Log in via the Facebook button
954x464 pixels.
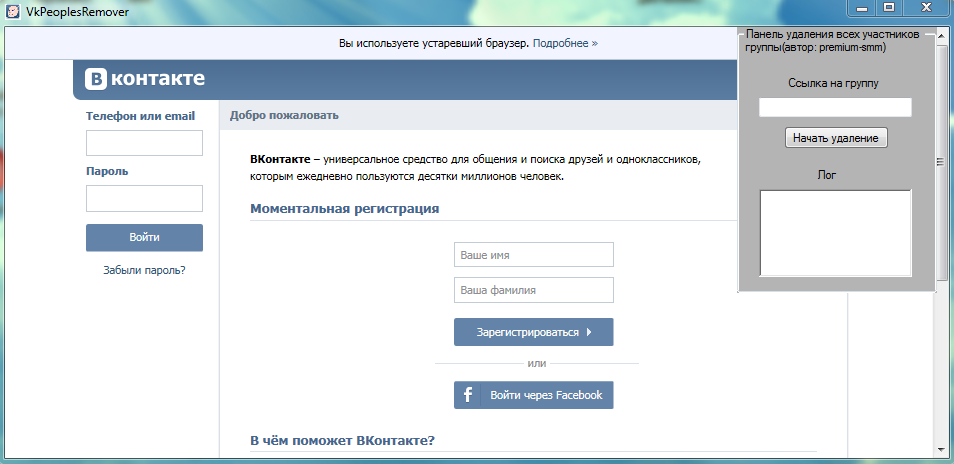click(x=533, y=395)
